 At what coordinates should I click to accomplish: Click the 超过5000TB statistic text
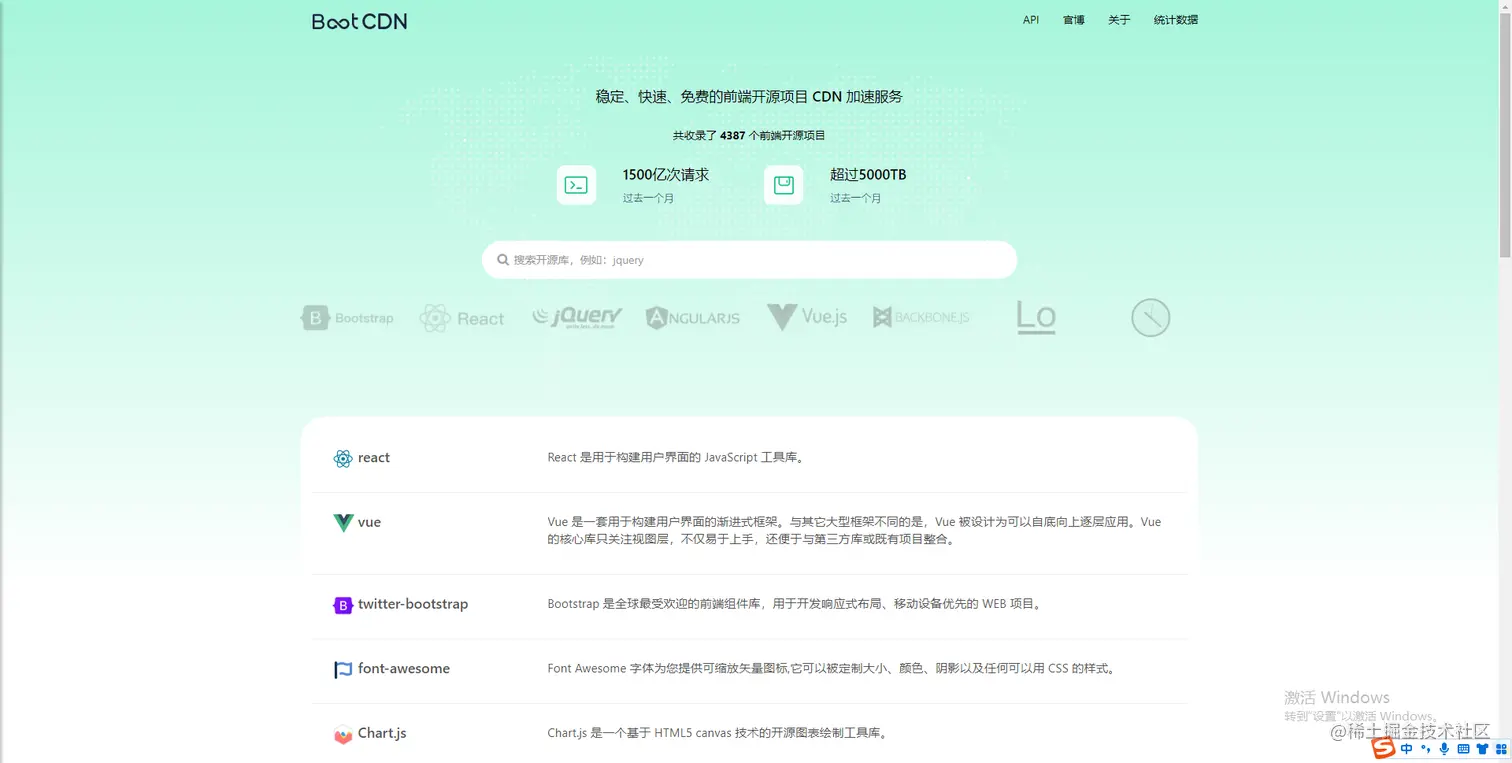868,175
